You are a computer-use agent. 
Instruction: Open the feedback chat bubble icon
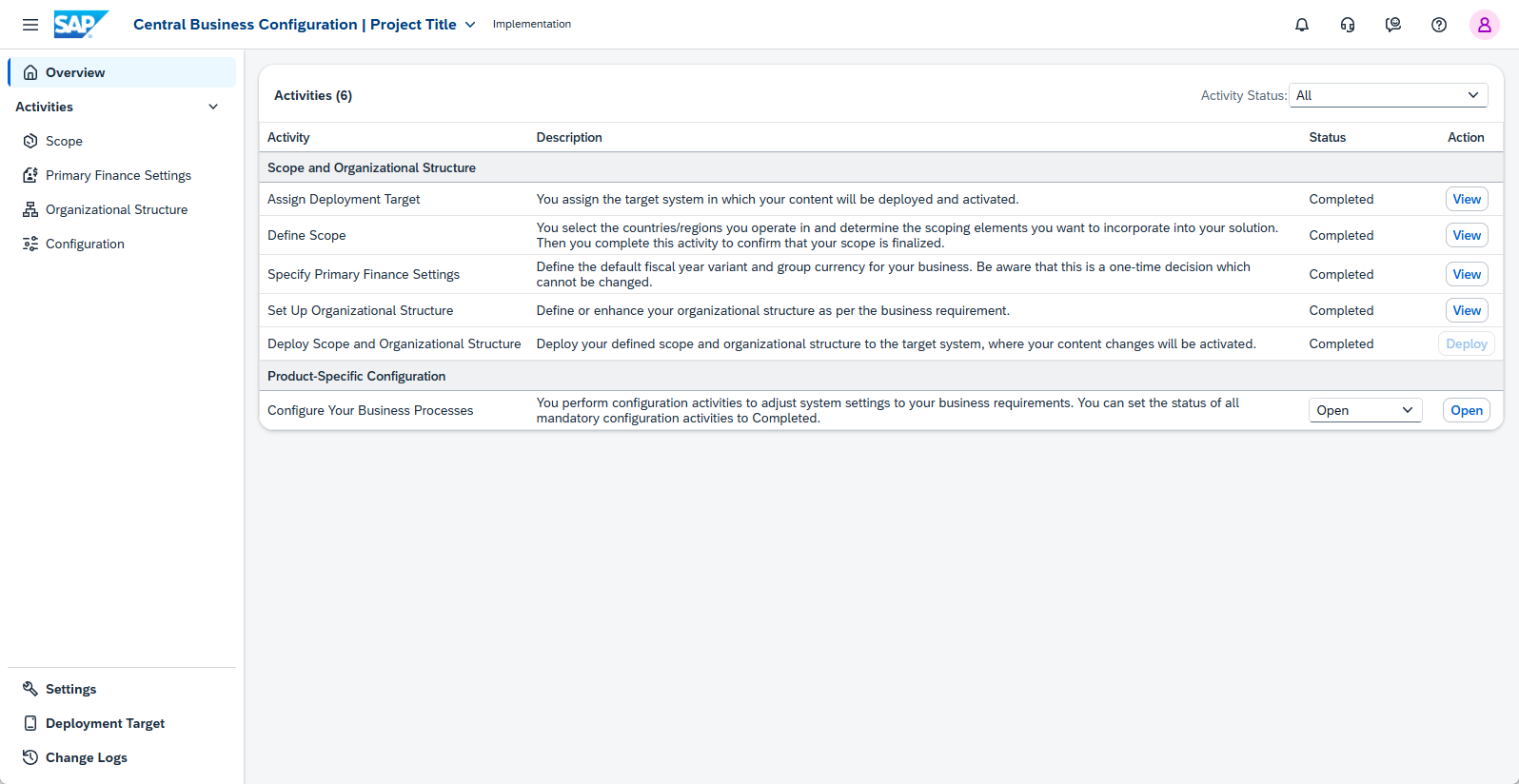(x=1393, y=25)
